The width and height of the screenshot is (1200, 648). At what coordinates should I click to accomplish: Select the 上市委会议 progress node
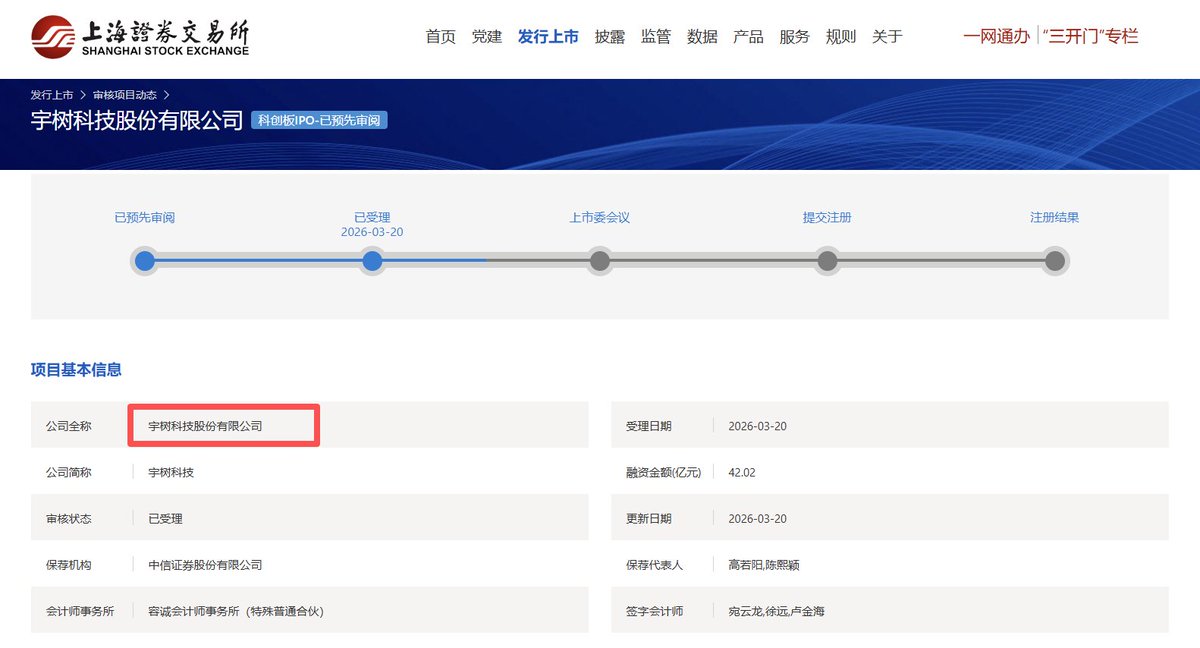tap(600, 261)
